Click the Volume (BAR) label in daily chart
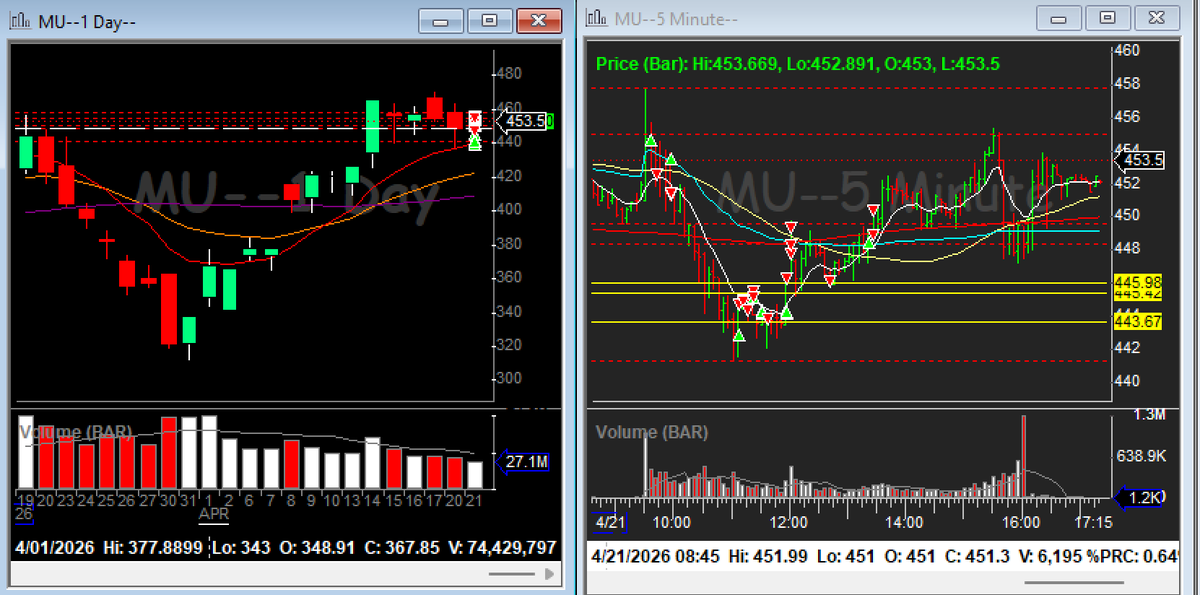1200x595 pixels. click(x=77, y=432)
